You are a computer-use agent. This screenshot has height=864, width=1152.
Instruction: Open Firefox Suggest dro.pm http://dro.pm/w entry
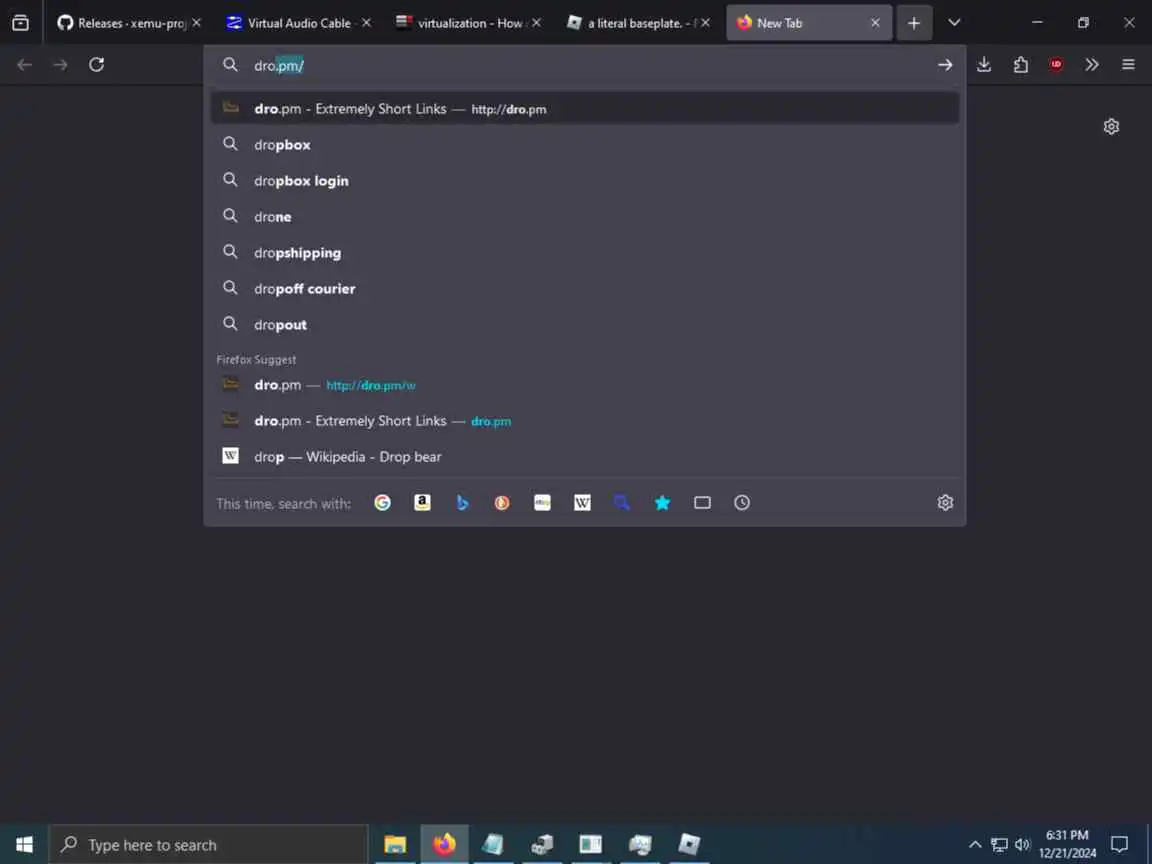point(584,385)
